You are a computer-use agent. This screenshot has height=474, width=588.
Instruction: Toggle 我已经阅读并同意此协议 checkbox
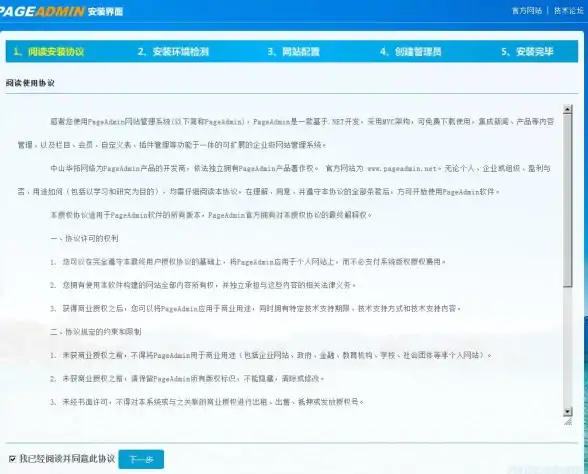click(x=12, y=459)
